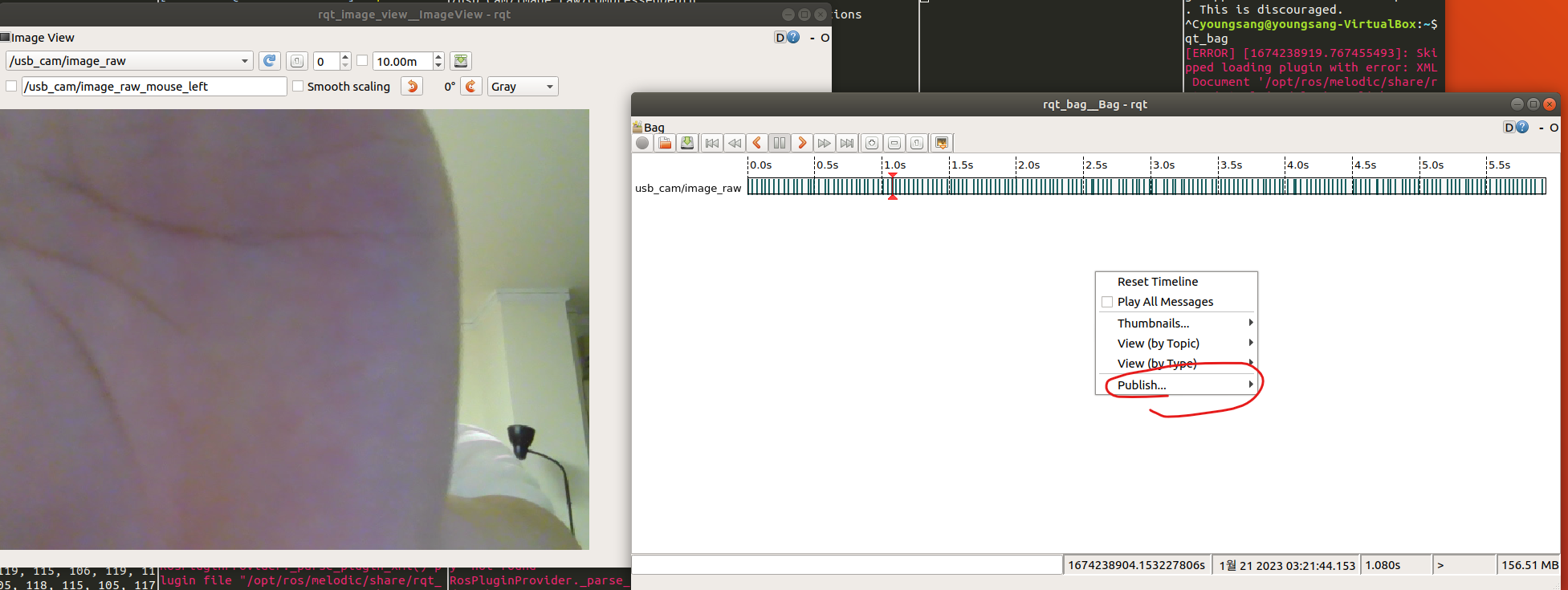
Task: Click the help icon in Image View window
Action: [x=793, y=37]
